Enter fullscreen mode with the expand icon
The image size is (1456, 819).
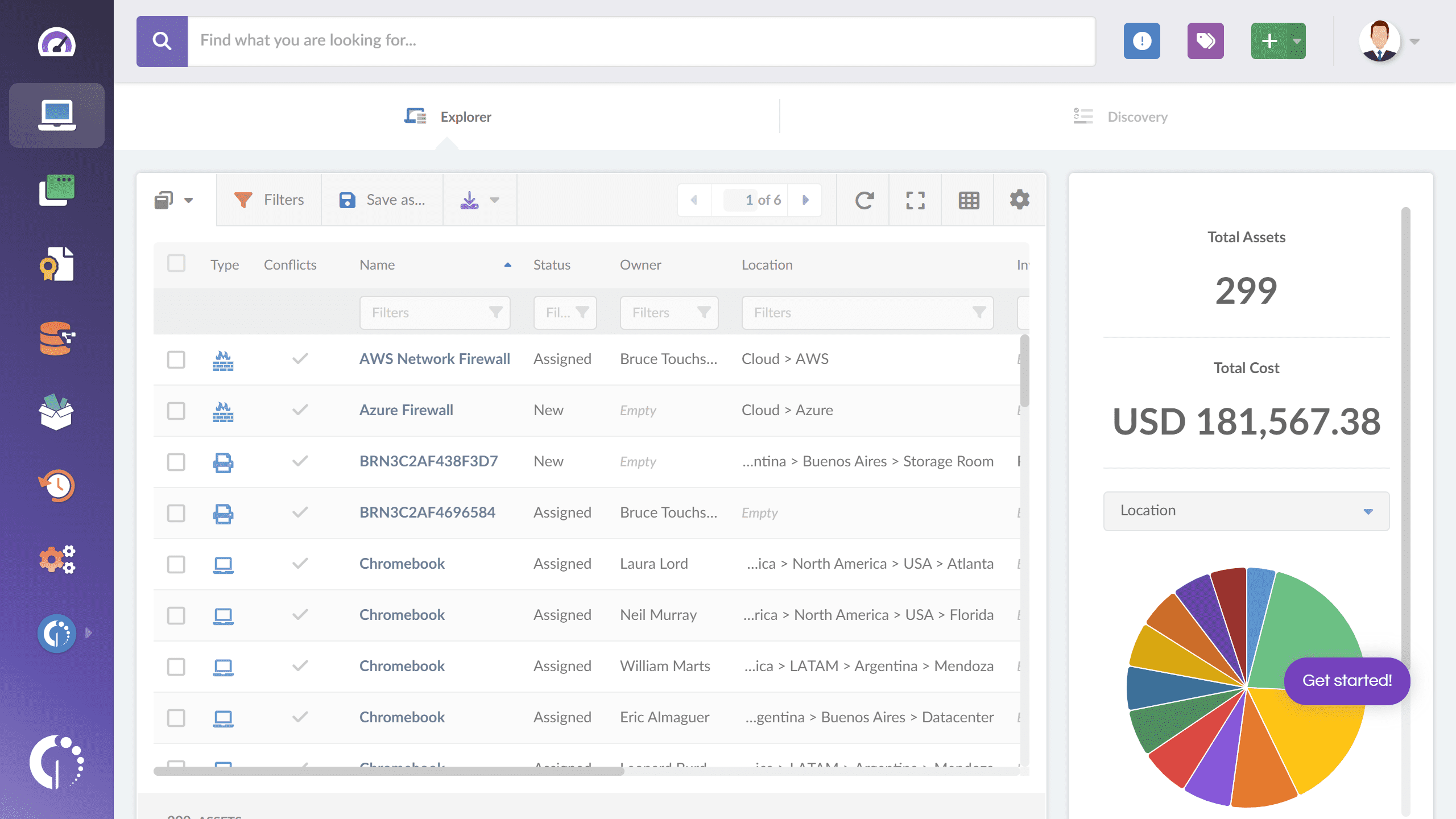coord(915,200)
